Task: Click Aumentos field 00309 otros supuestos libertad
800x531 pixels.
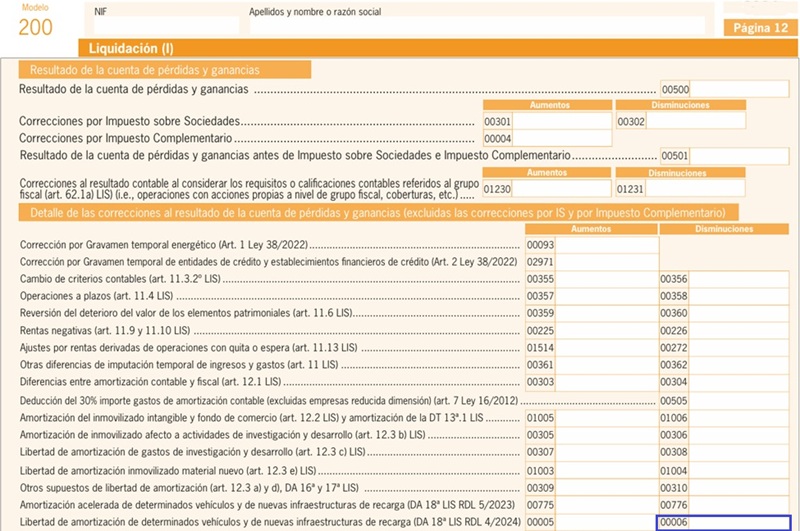Action: coord(606,488)
